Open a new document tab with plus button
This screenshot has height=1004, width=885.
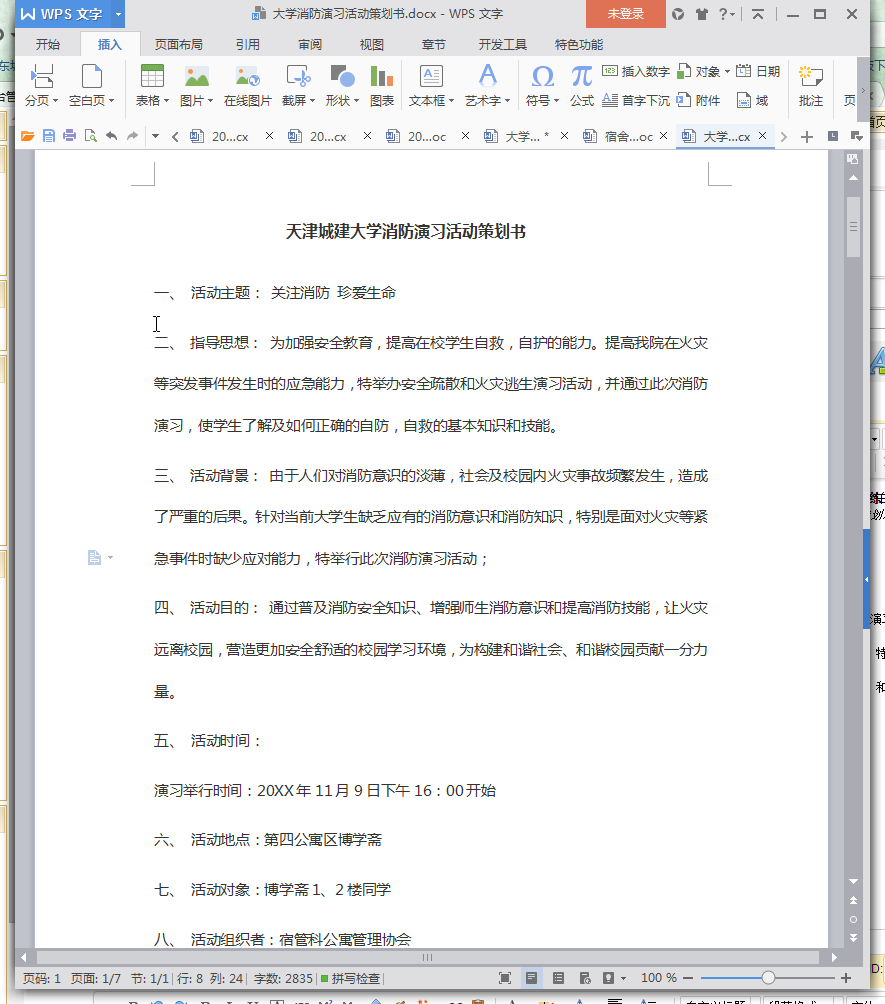[x=806, y=136]
